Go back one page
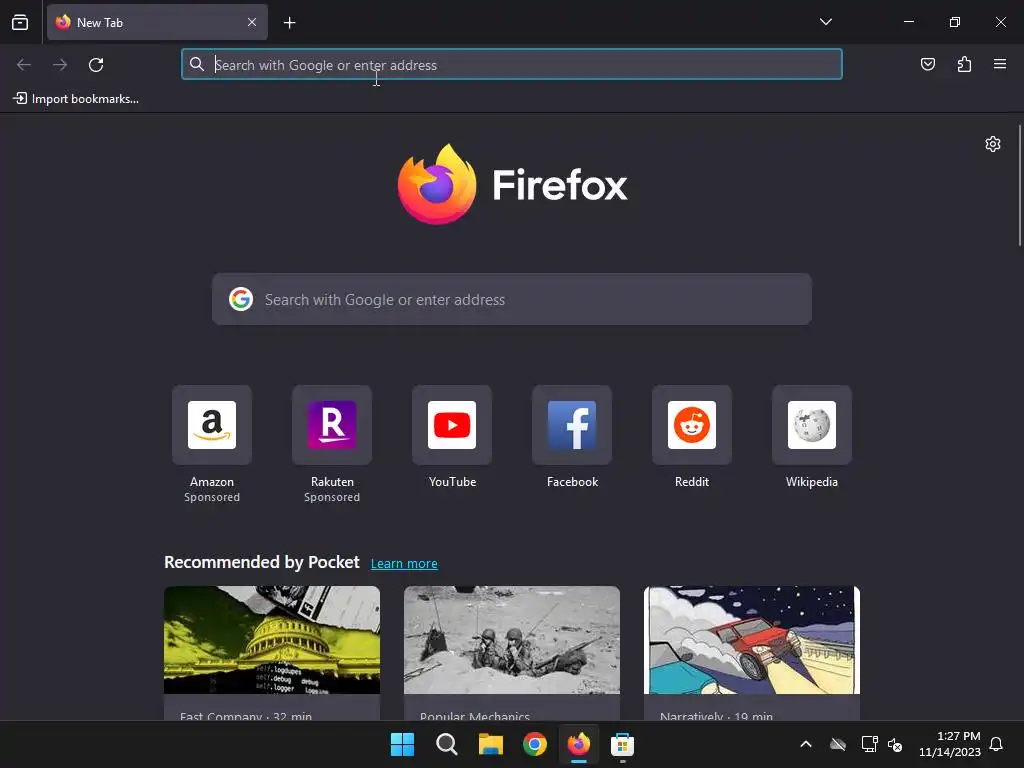This screenshot has height=768, width=1024. coord(24,65)
